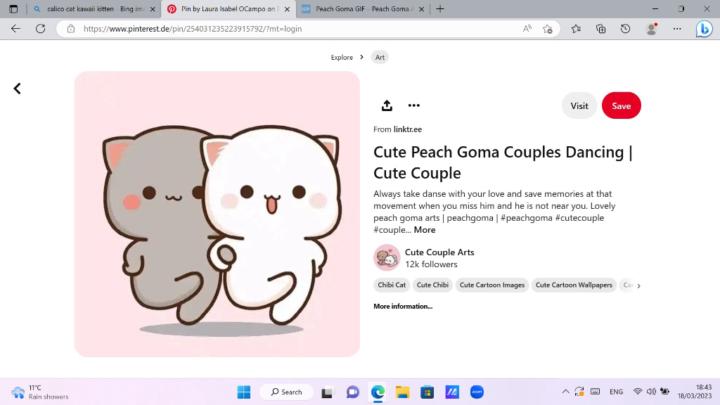Click the Explore breadcrumb link
The height and width of the screenshot is (405, 720).
tap(342, 57)
